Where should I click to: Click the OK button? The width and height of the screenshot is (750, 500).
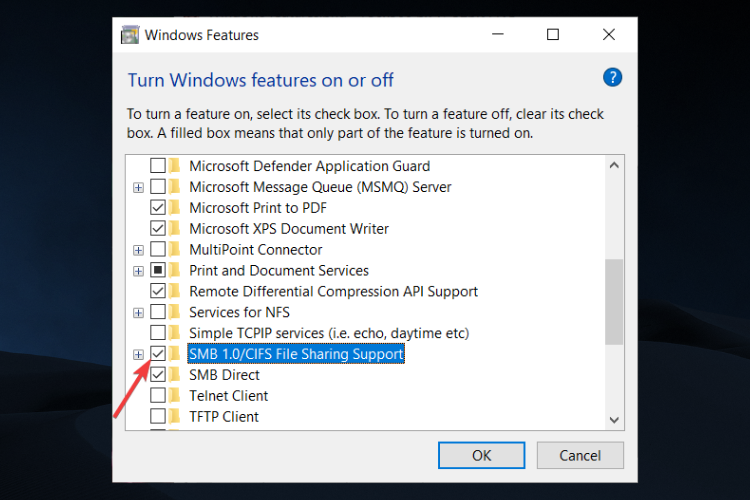(482, 455)
